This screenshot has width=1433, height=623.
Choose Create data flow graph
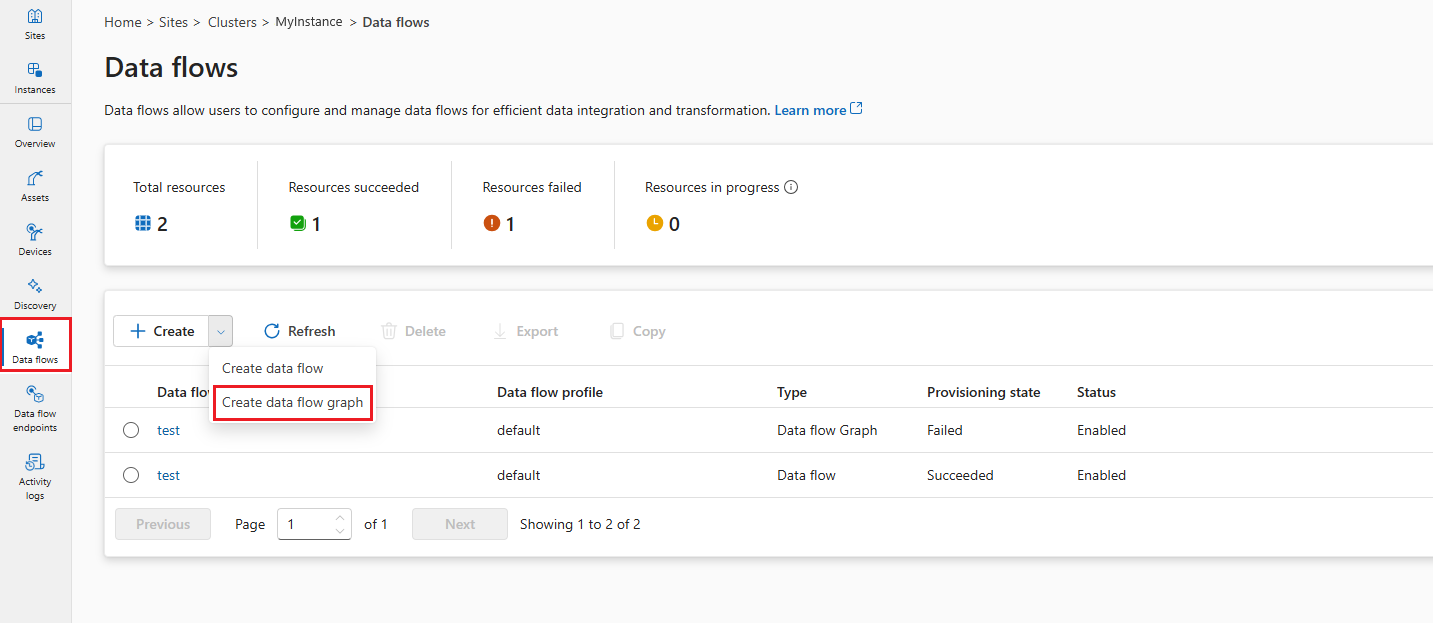point(292,402)
